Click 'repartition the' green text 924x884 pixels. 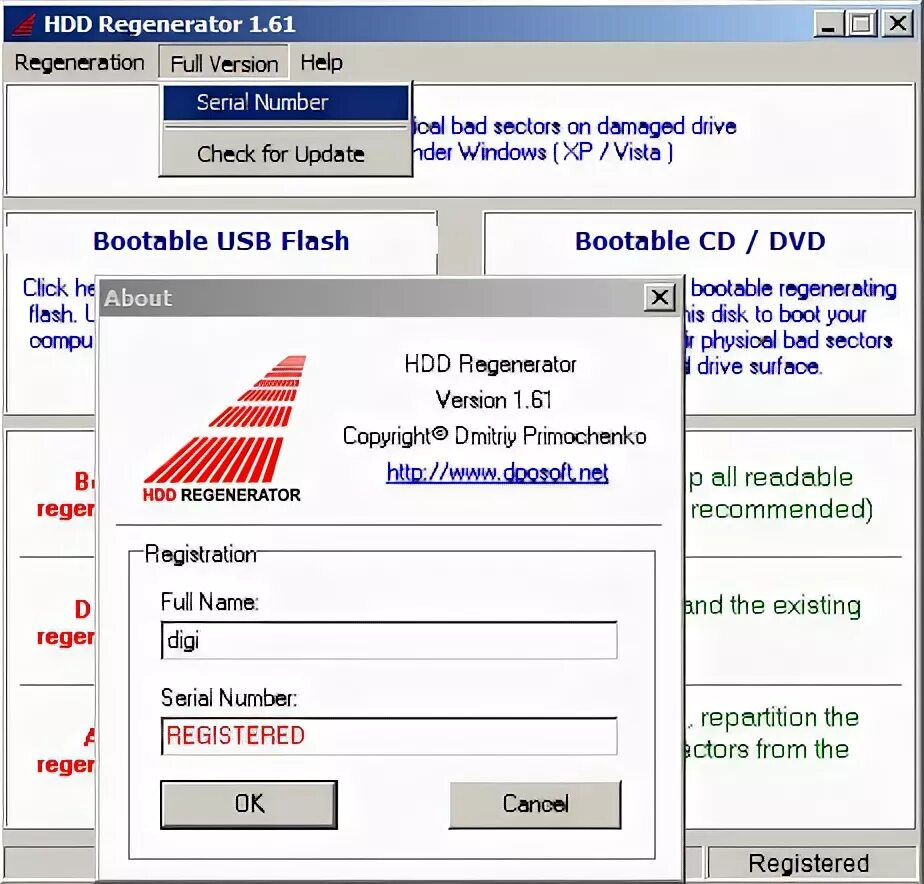tap(780, 718)
